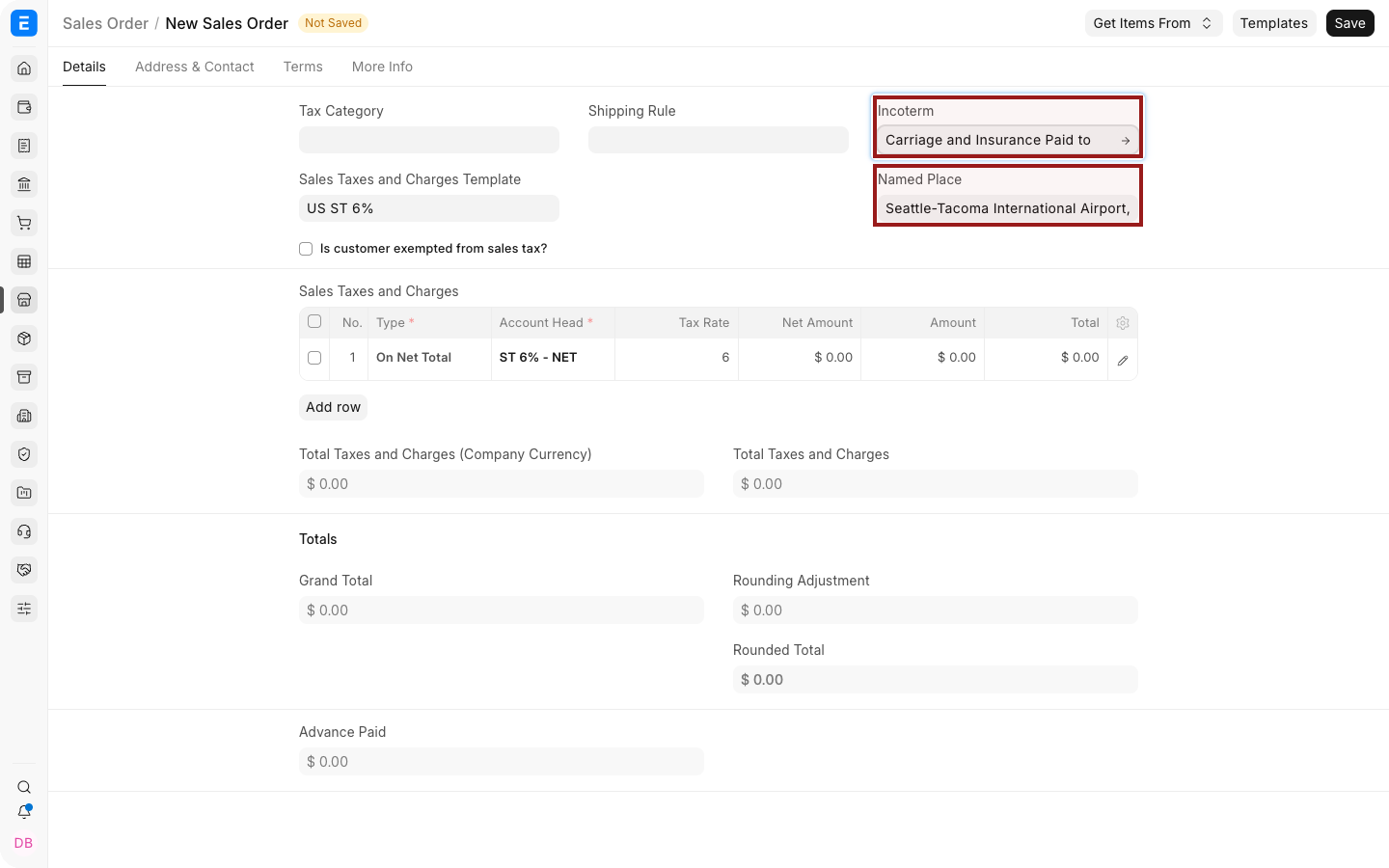Open the search magnifier icon

pyautogui.click(x=24, y=787)
